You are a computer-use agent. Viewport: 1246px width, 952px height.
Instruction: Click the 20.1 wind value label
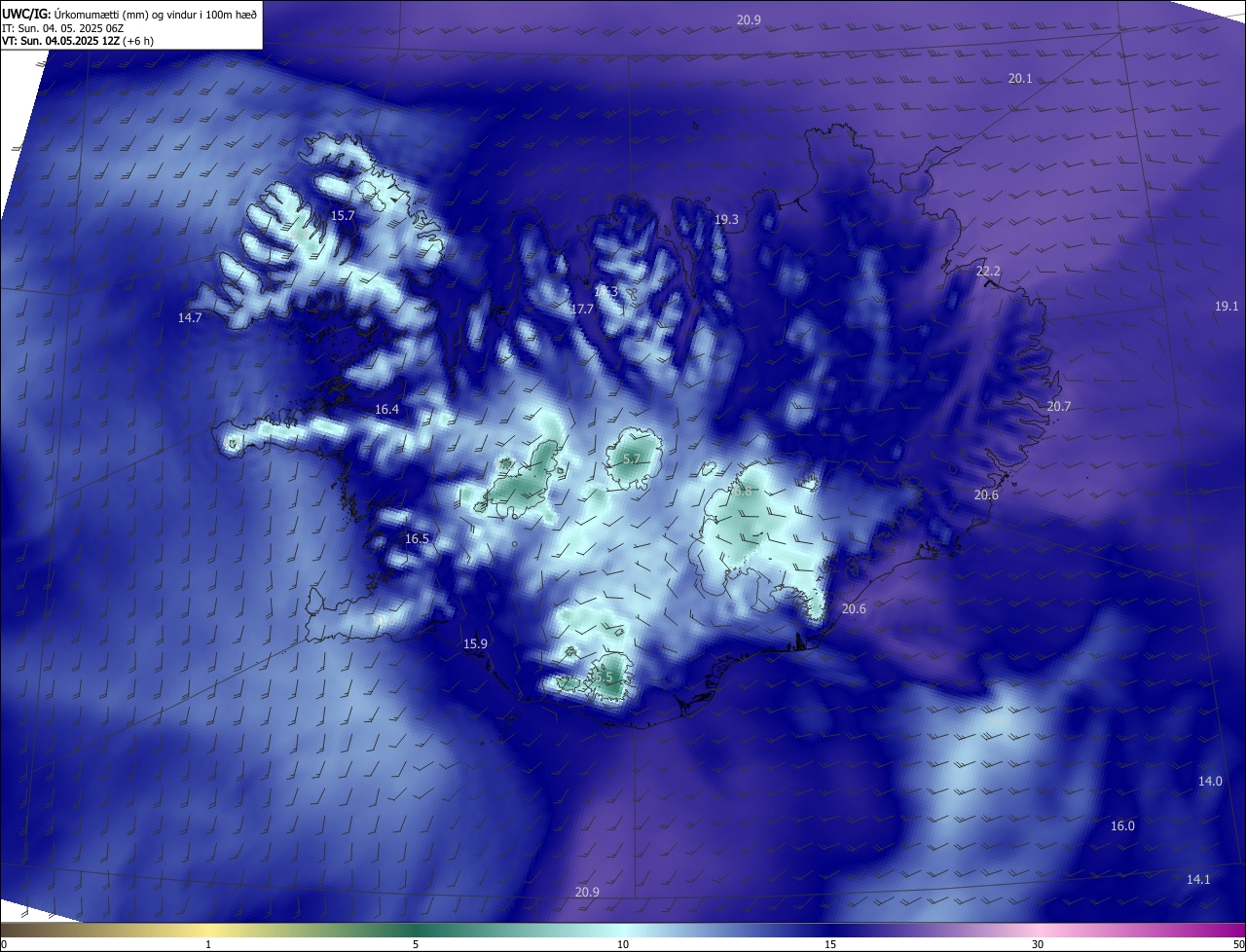tap(1020, 79)
